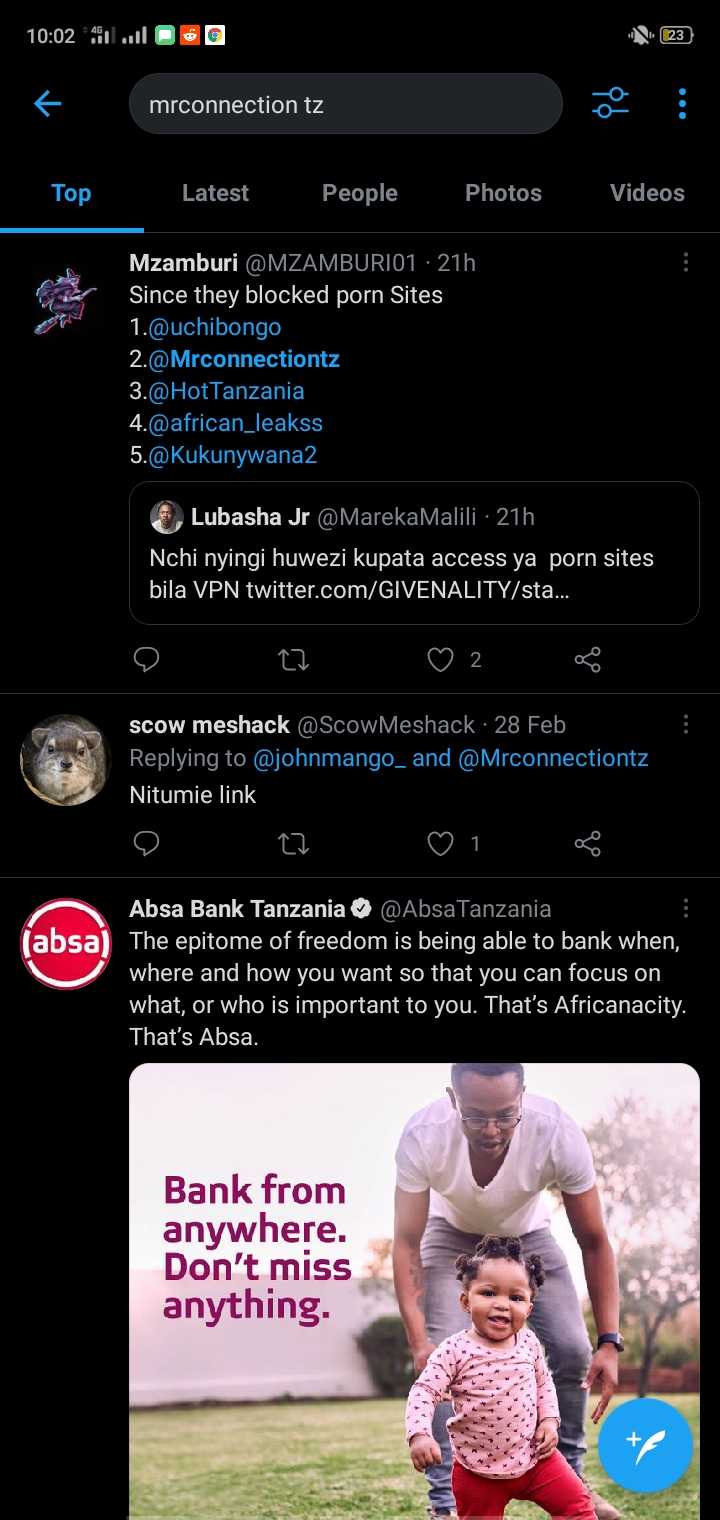The image size is (720, 1520).
Task: Open the search overflow menu
Action: point(682,103)
